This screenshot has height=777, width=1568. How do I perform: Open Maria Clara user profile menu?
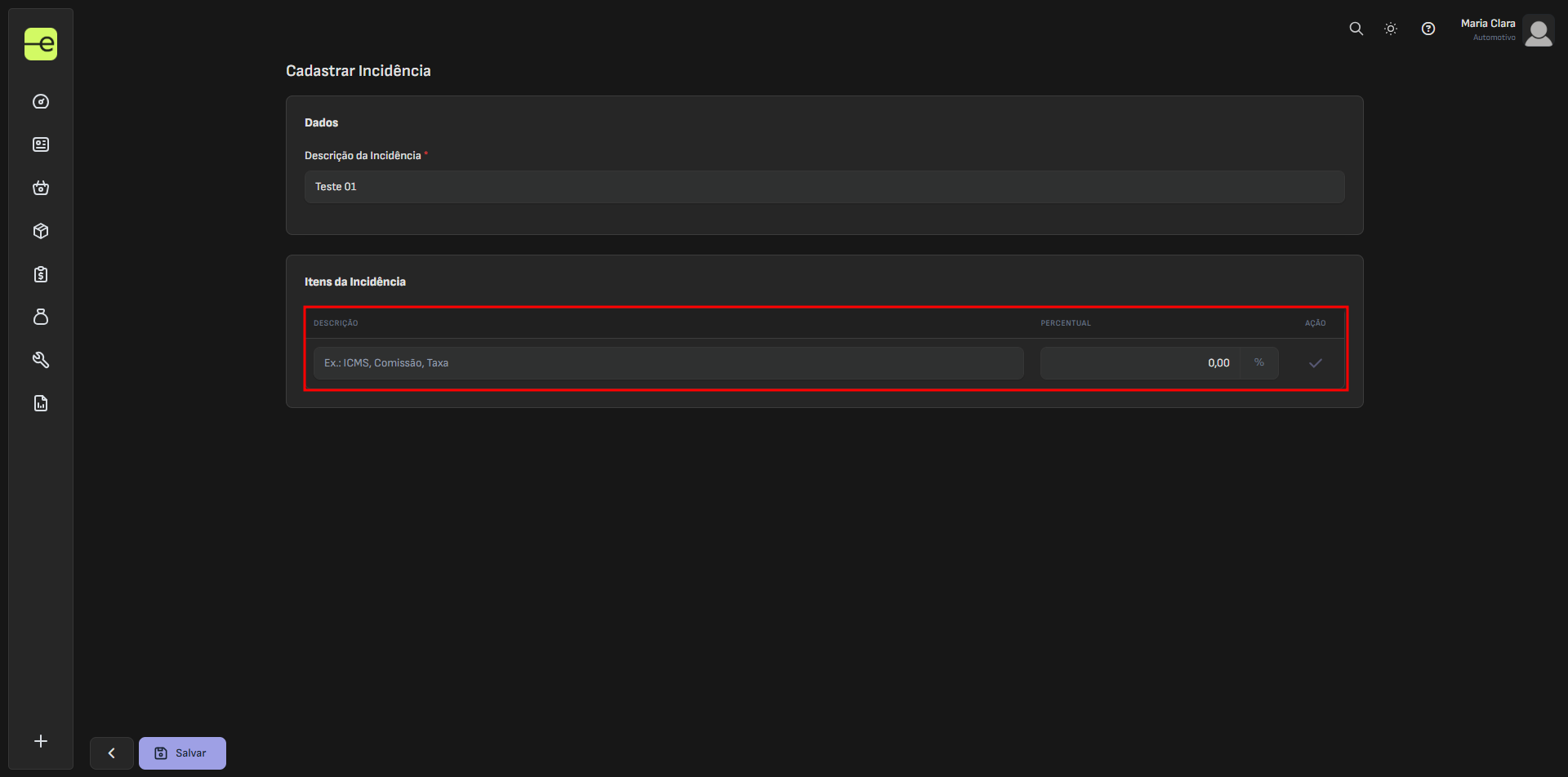[1507, 31]
